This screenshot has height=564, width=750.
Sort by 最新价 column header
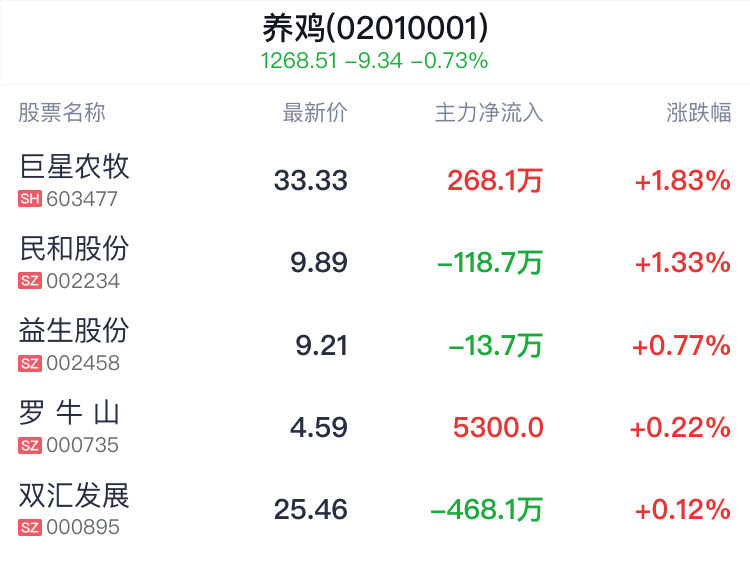click(x=315, y=112)
